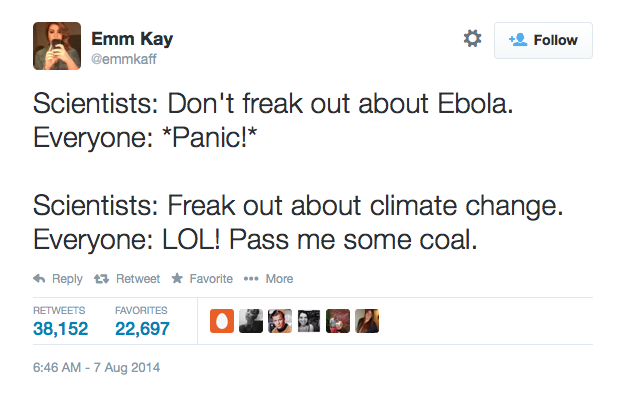Open the gear settings icon

tap(472, 39)
